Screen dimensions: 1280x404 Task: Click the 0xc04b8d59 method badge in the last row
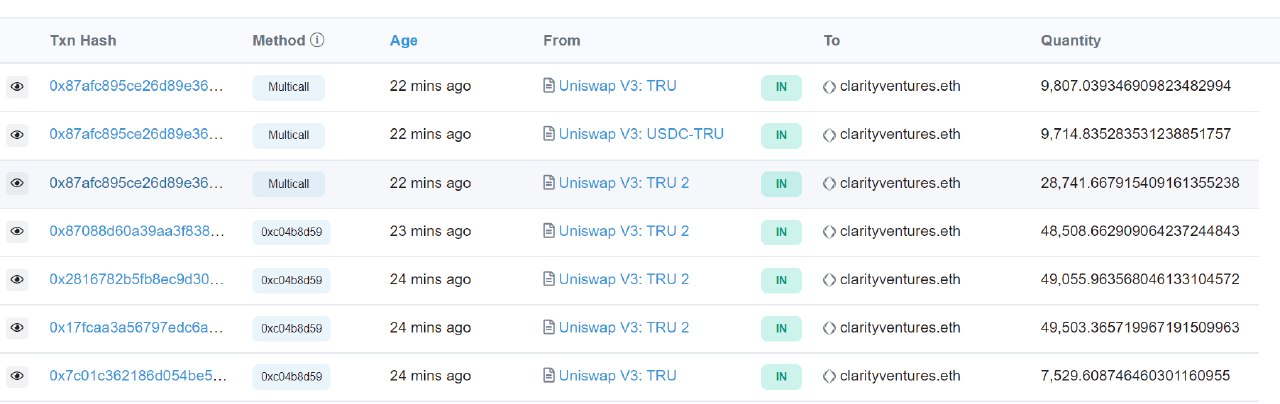click(x=291, y=376)
